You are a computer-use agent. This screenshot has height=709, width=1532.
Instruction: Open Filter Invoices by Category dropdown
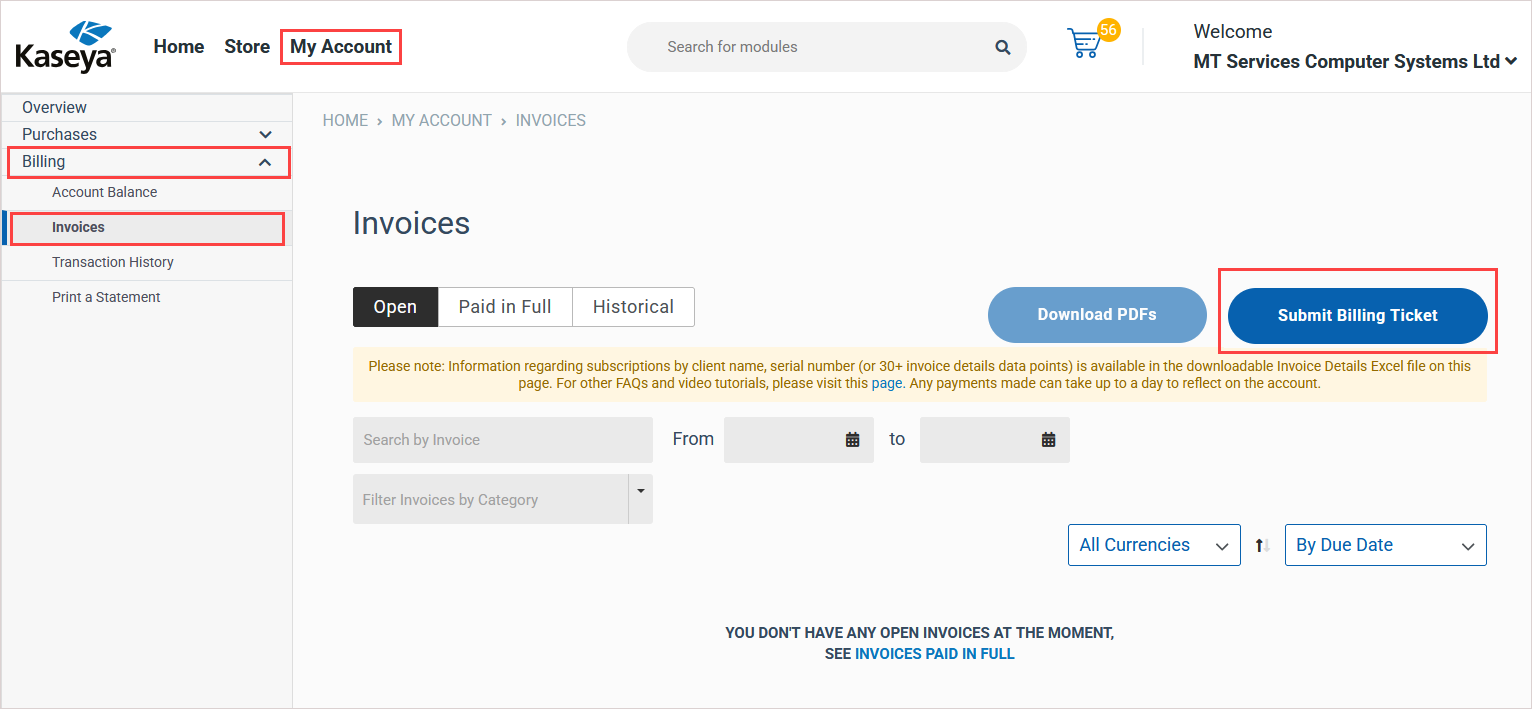(503, 499)
